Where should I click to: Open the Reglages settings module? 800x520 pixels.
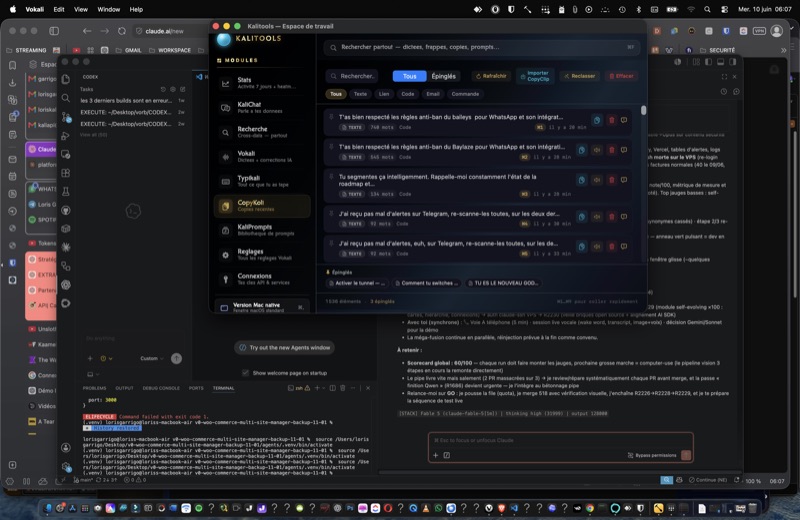(262, 254)
